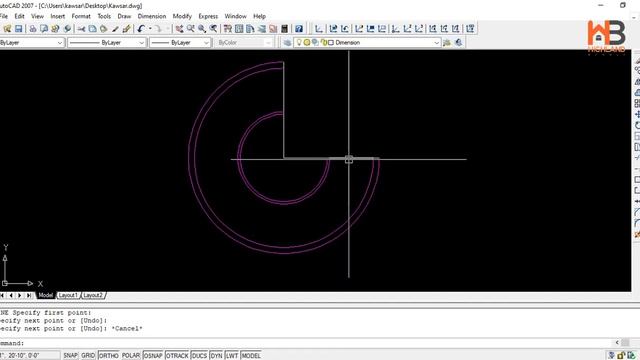The image size is (640, 360).
Task: Toggle OSNAP in status bar
Action: pyautogui.click(x=153, y=356)
